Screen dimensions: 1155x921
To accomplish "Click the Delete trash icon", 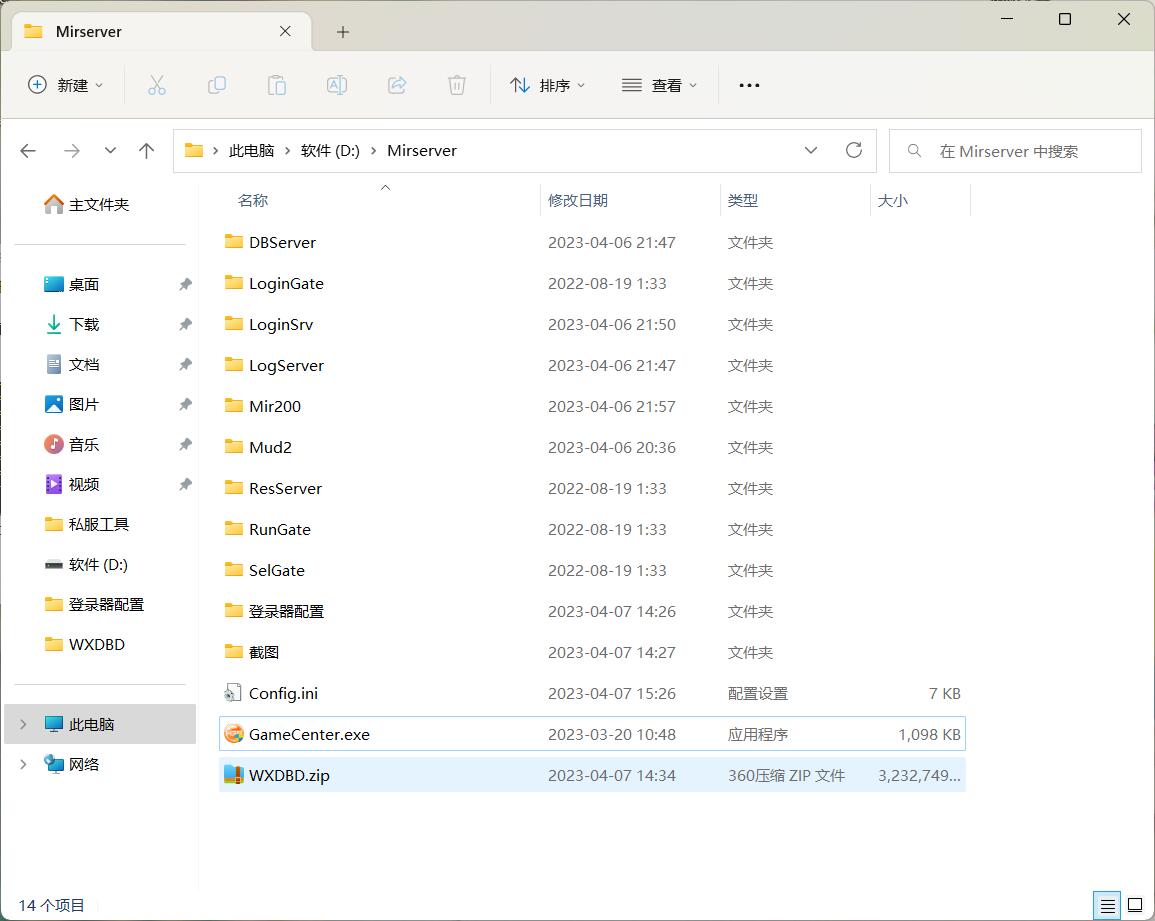I will (x=457, y=85).
